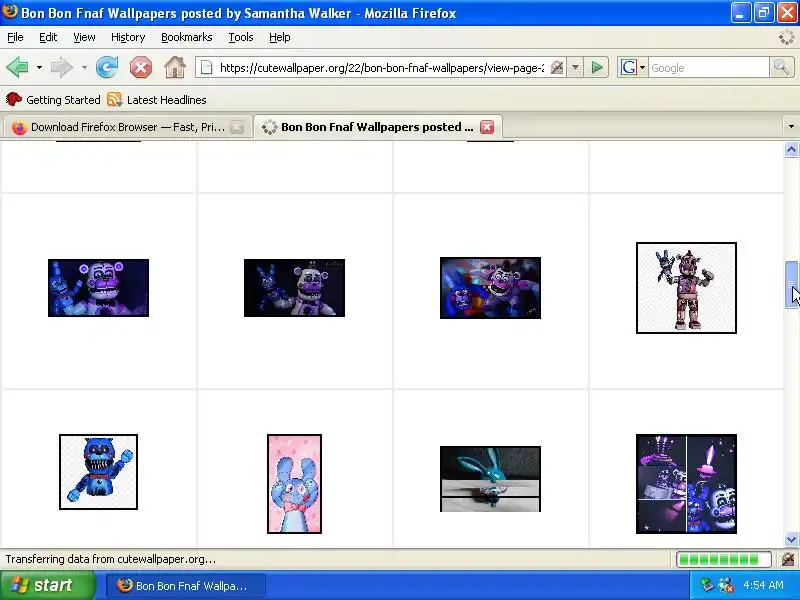Image resolution: width=800 pixels, height=600 pixels.
Task: Click the vertical scrollbar thumb
Action: (x=791, y=284)
